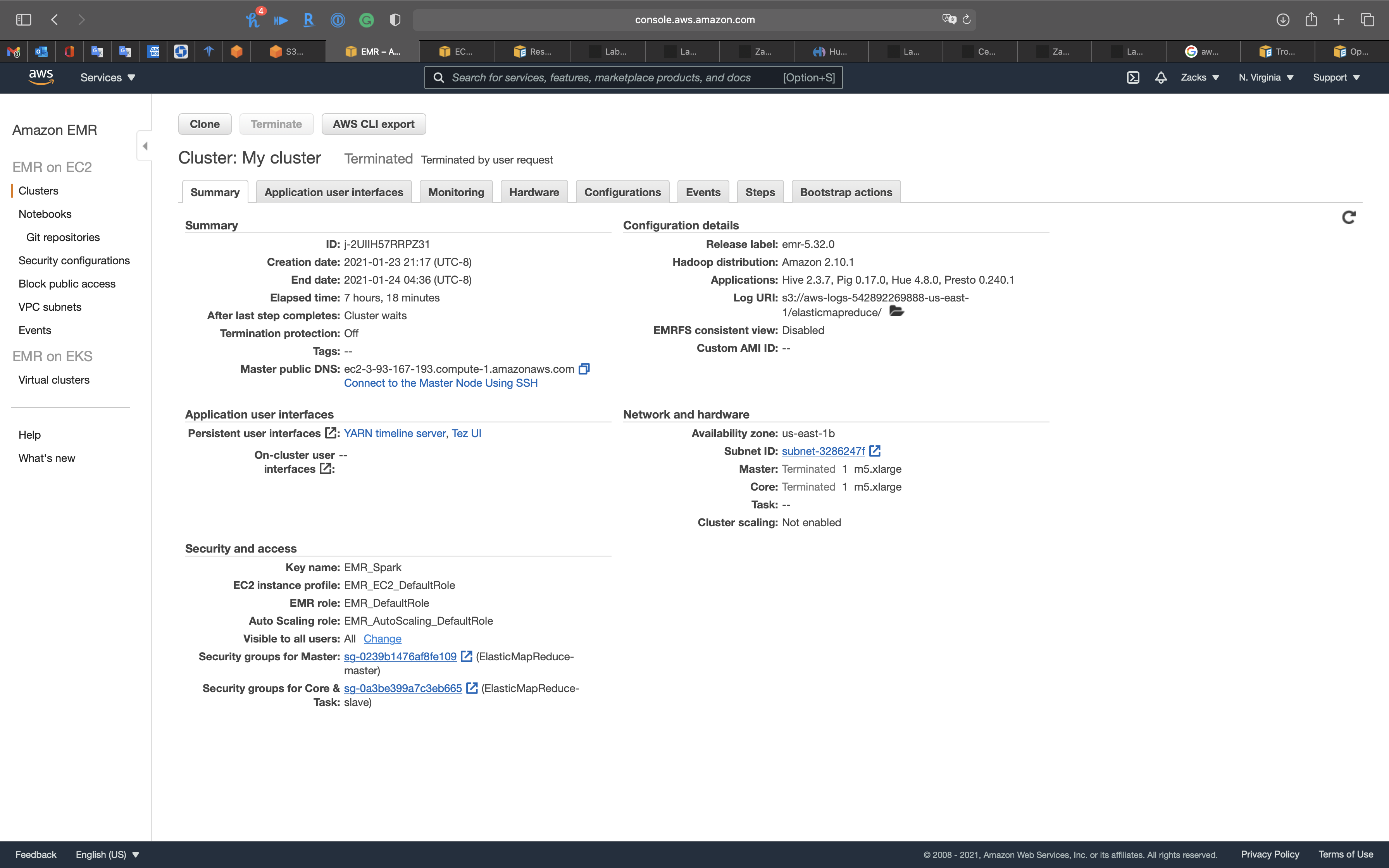Copy the Master public DNS address

click(584, 369)
